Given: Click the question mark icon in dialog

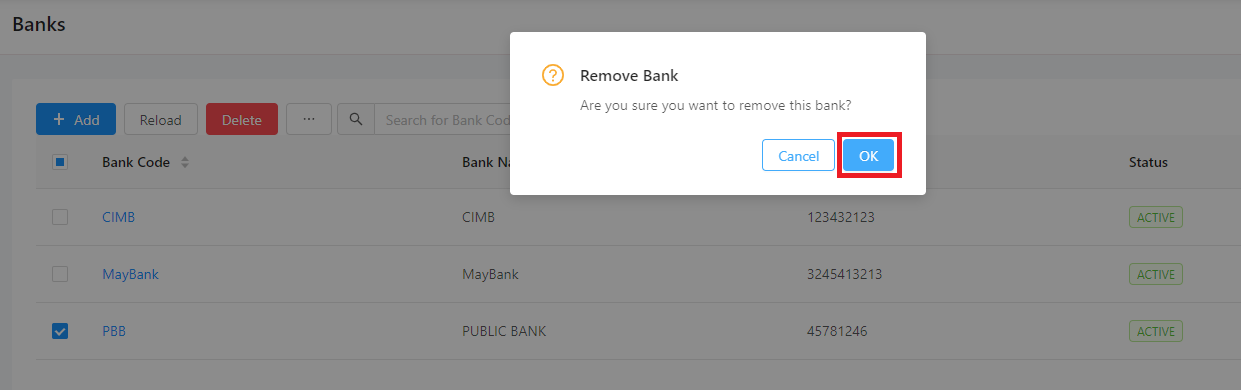Looking at the screenshot, I should click(x=552, y=75).
